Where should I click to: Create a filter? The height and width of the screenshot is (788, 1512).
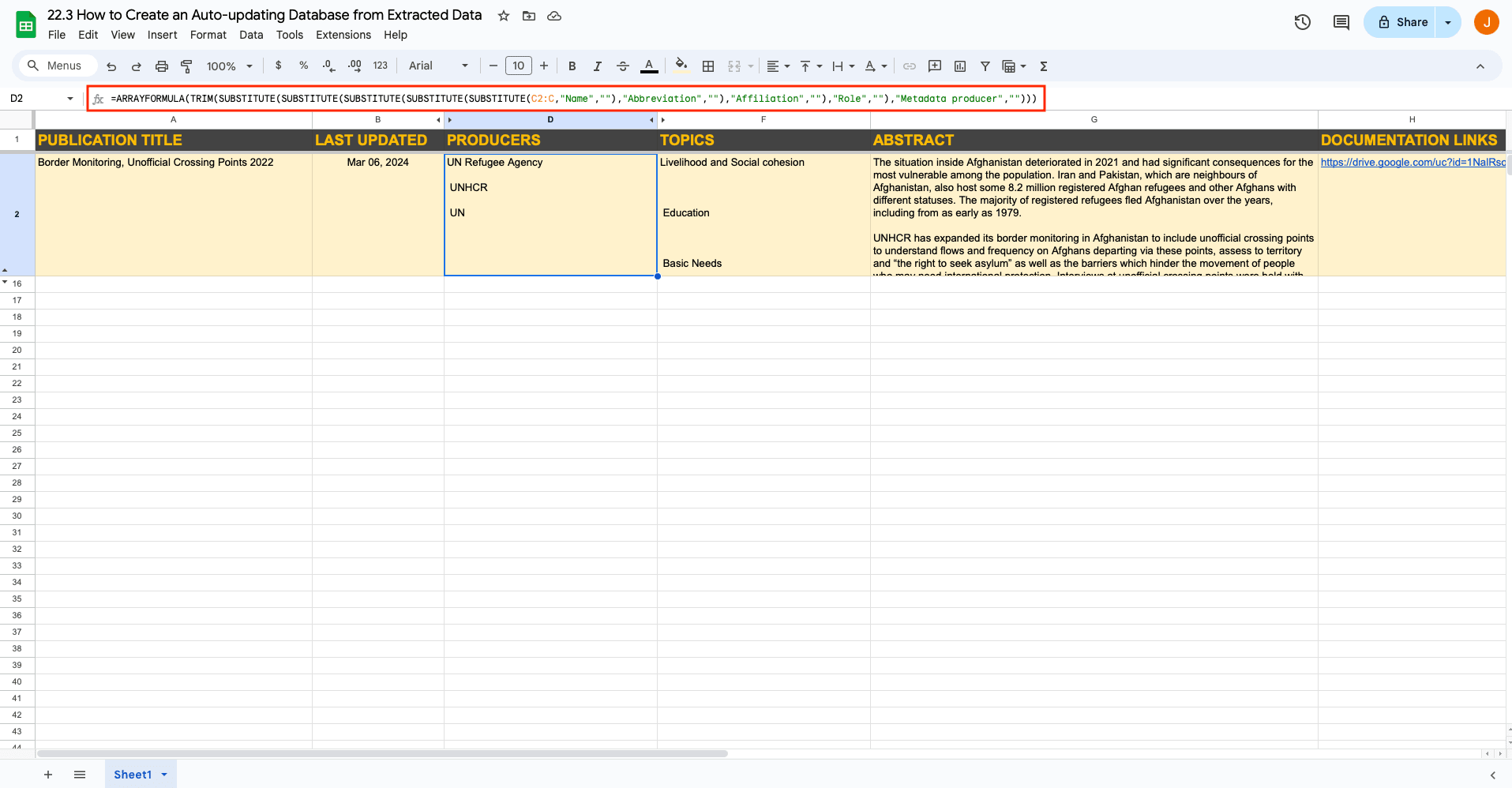point(985,66)
